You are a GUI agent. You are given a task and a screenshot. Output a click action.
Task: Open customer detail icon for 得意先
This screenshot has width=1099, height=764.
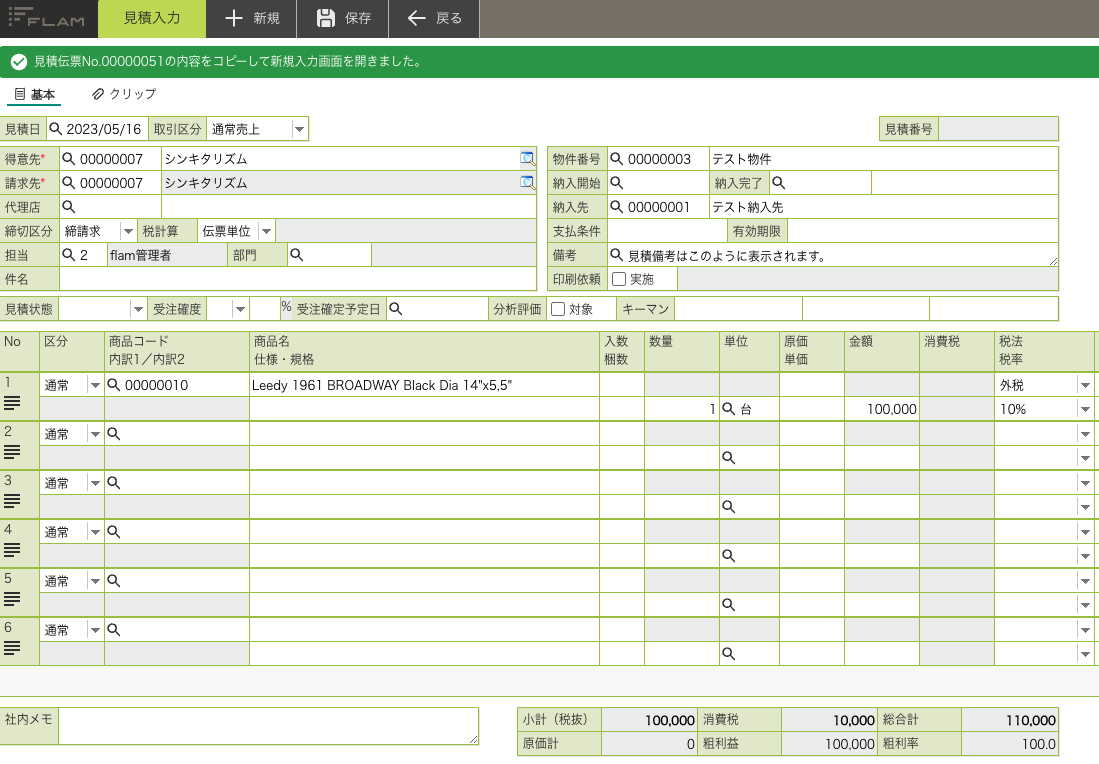(x=527, y=158)
